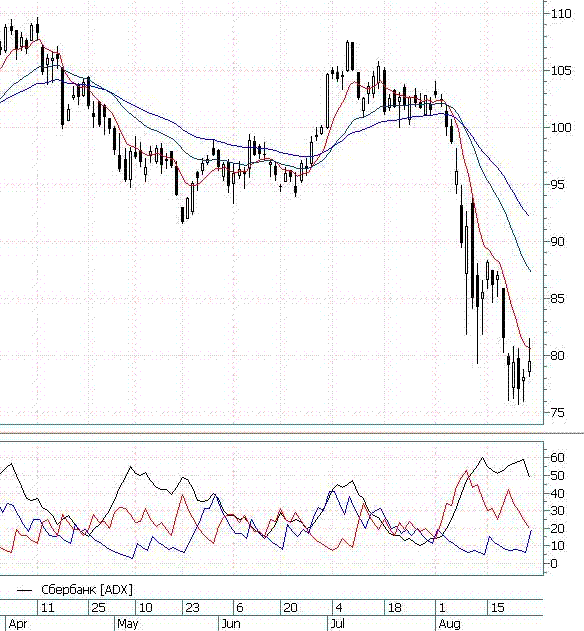Click the 60 value on ADX scale
This screenshot has height=631, width=584.
(x=557, y=458)
